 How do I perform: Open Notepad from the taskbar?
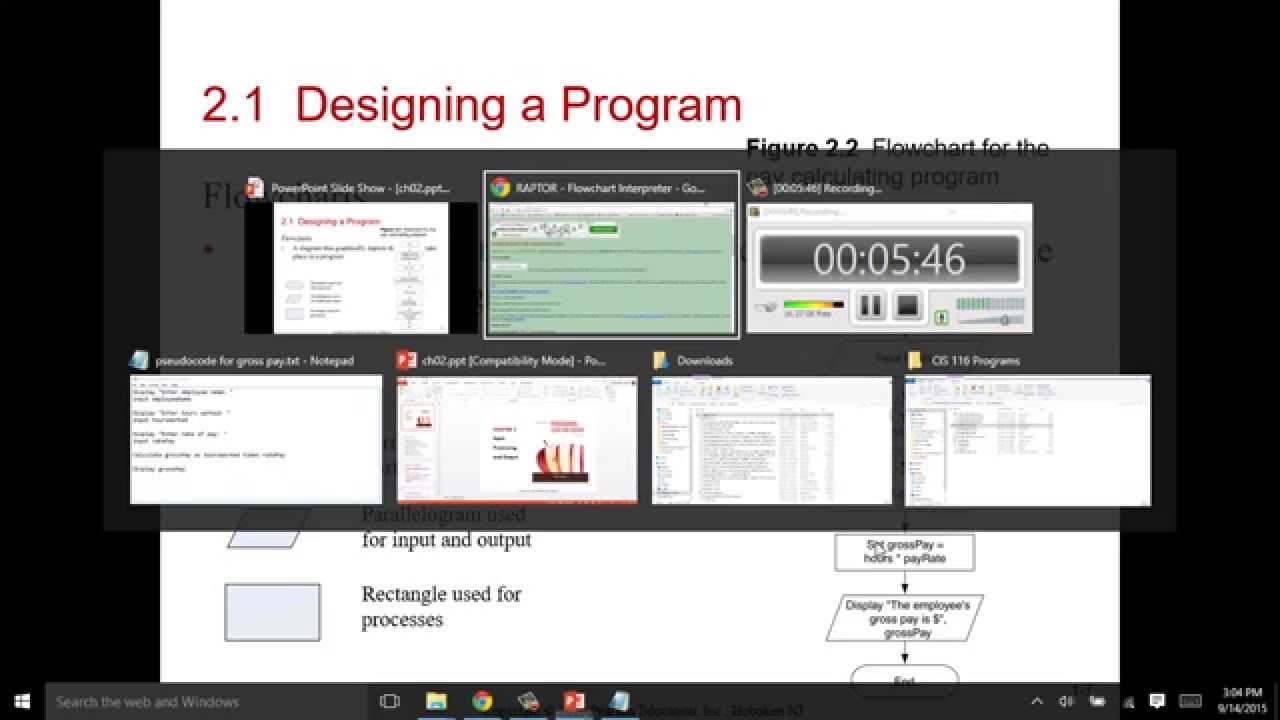(620, 701)
